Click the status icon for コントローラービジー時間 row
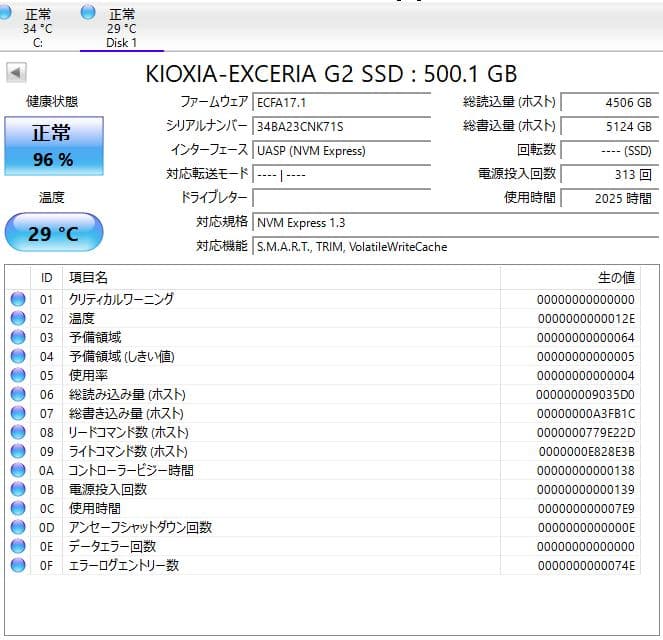This screenshot has width=663, height=640. coord(18,470)
